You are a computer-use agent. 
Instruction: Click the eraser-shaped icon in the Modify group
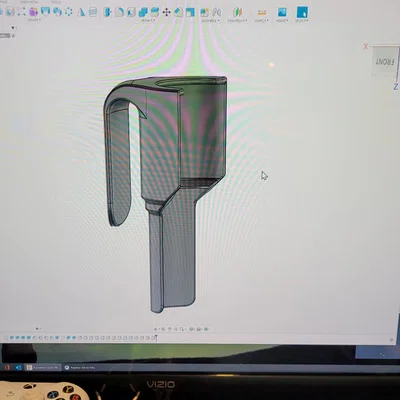click(178, 12)
